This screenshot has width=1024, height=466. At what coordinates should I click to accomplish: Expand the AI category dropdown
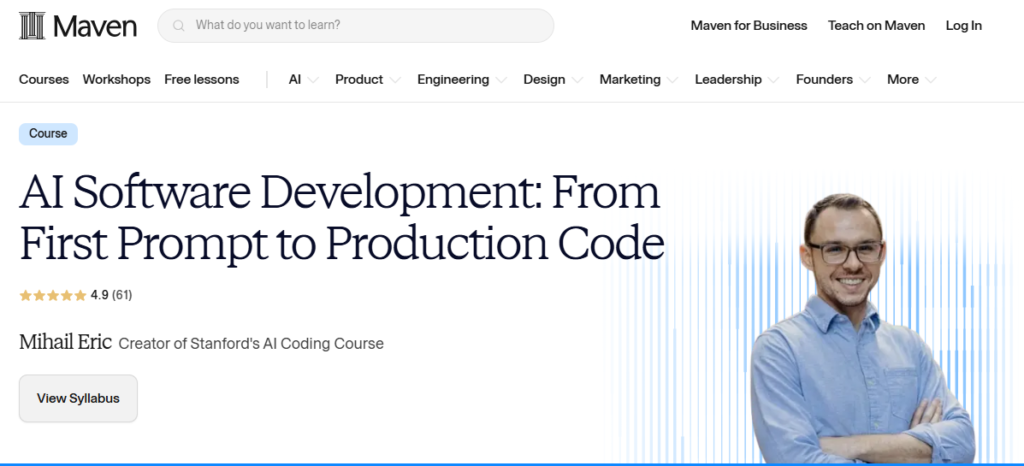coord(304,80)
